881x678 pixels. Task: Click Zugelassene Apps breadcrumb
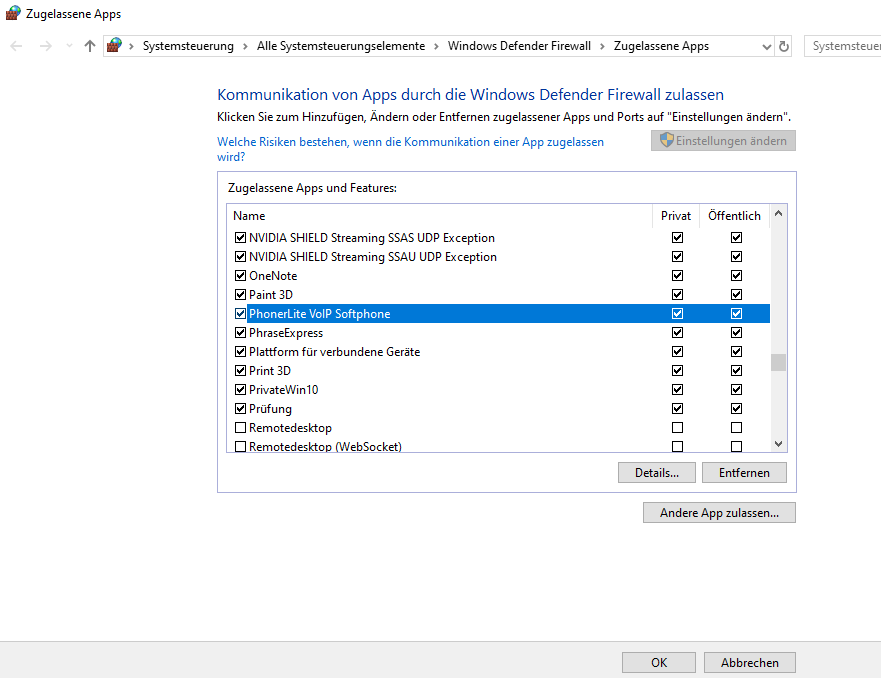pos(661,46)
